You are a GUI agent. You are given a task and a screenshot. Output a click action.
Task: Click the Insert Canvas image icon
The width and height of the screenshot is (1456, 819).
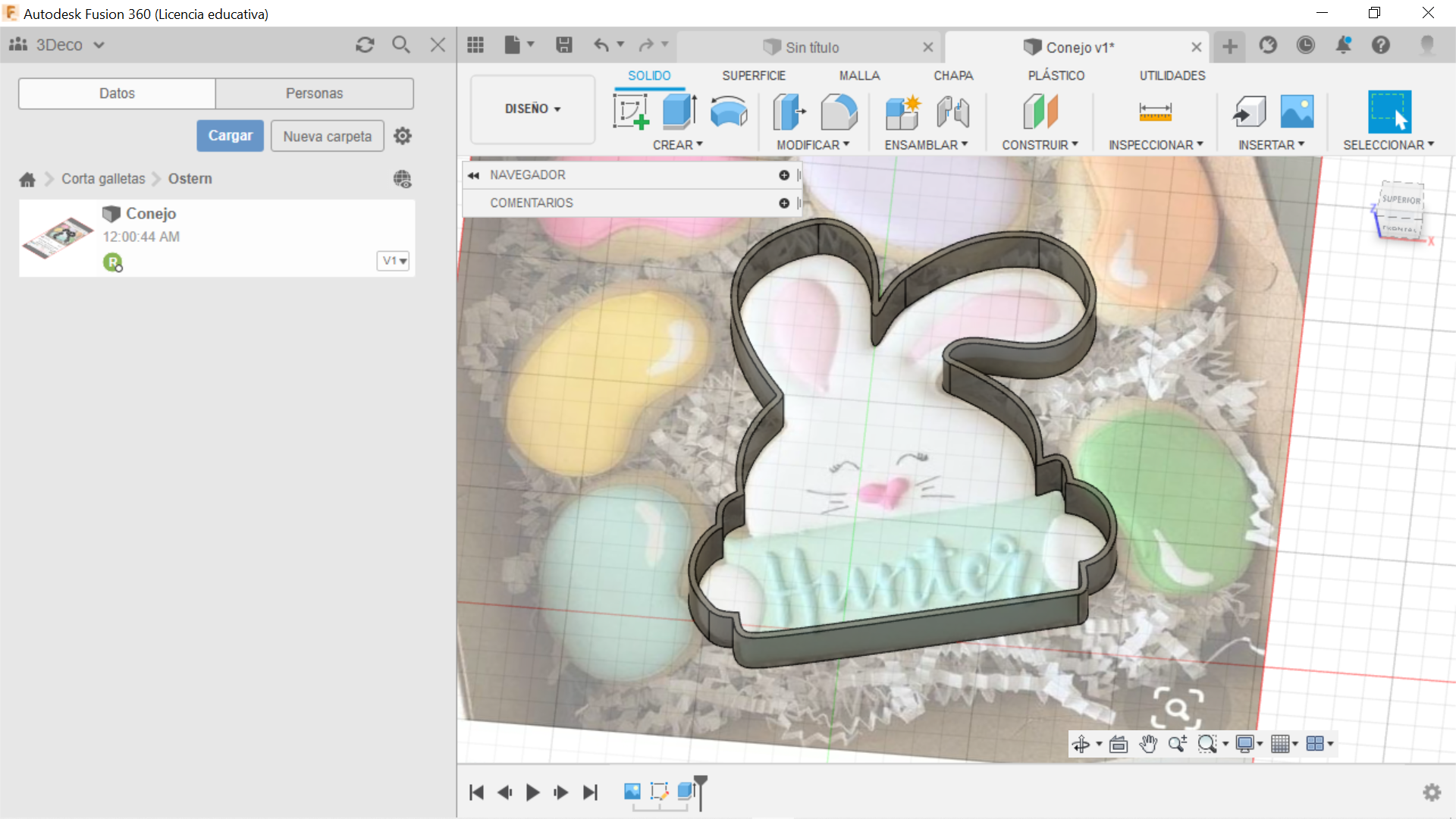click(x=1297, y=111)
